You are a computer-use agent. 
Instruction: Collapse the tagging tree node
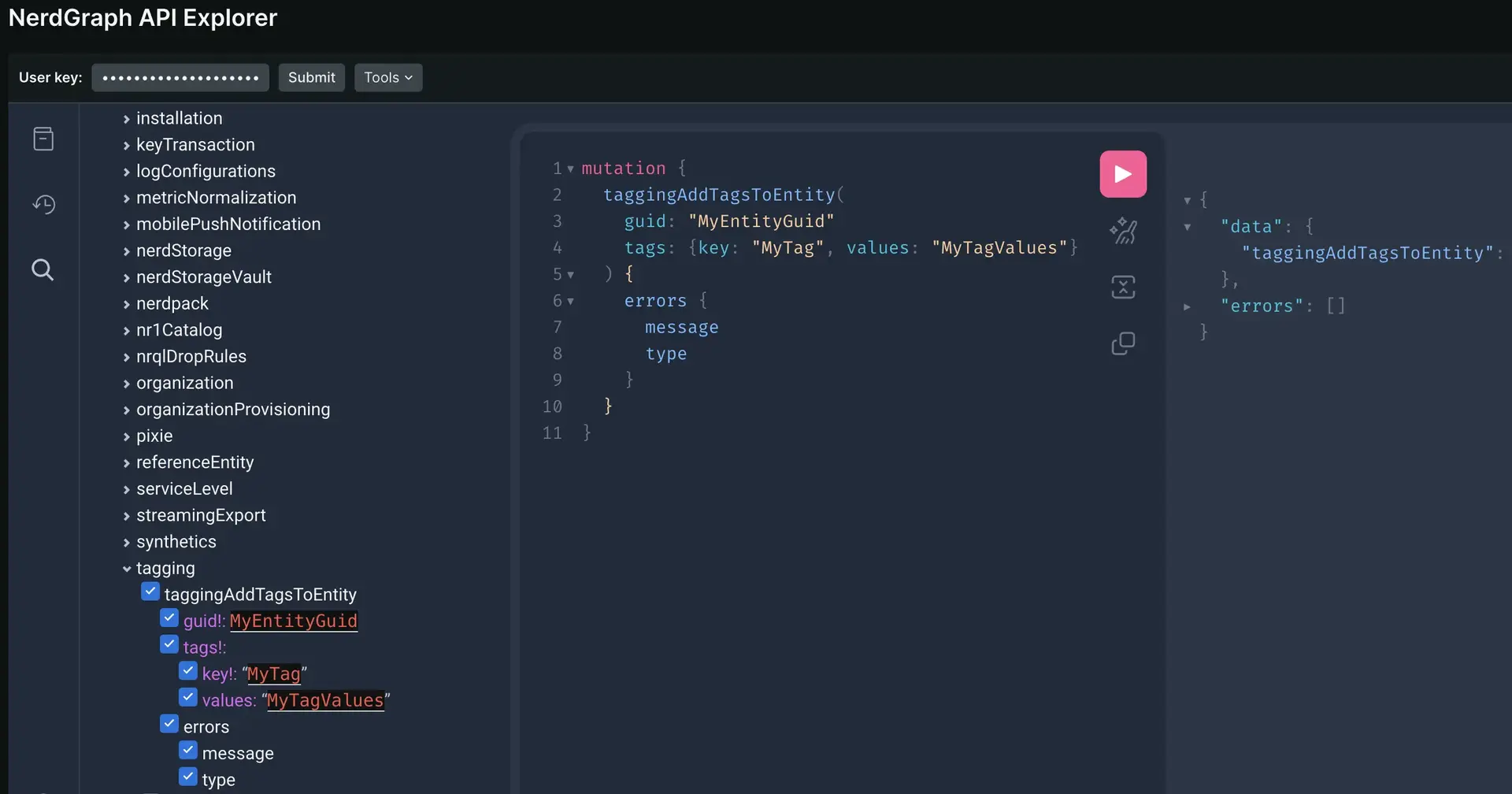tap(127, 569)
